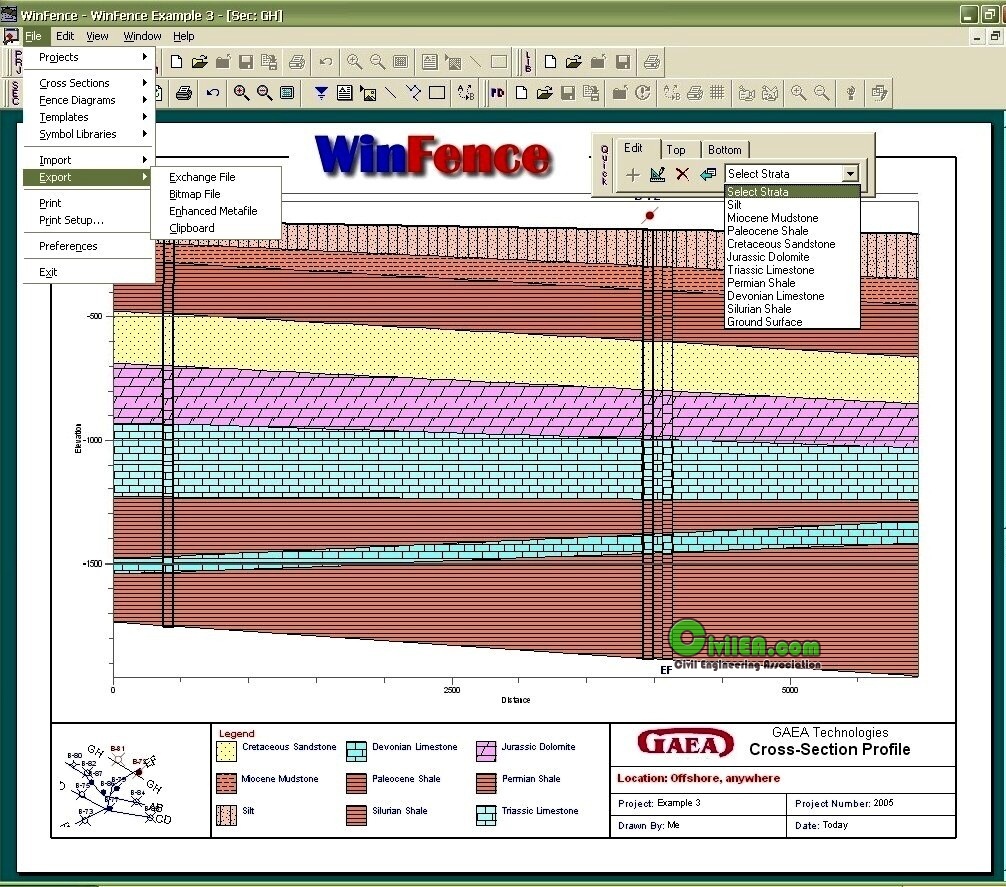1006x887 pixels.
Task: Click the New file icon in the project toolbar
Action: click(x=176, y=62)
